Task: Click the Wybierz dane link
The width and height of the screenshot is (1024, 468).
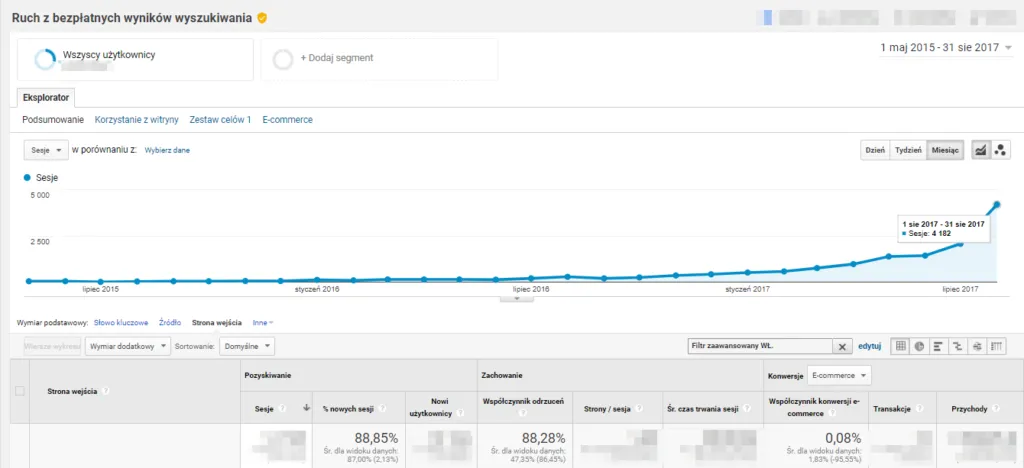Action: [167, 150]
